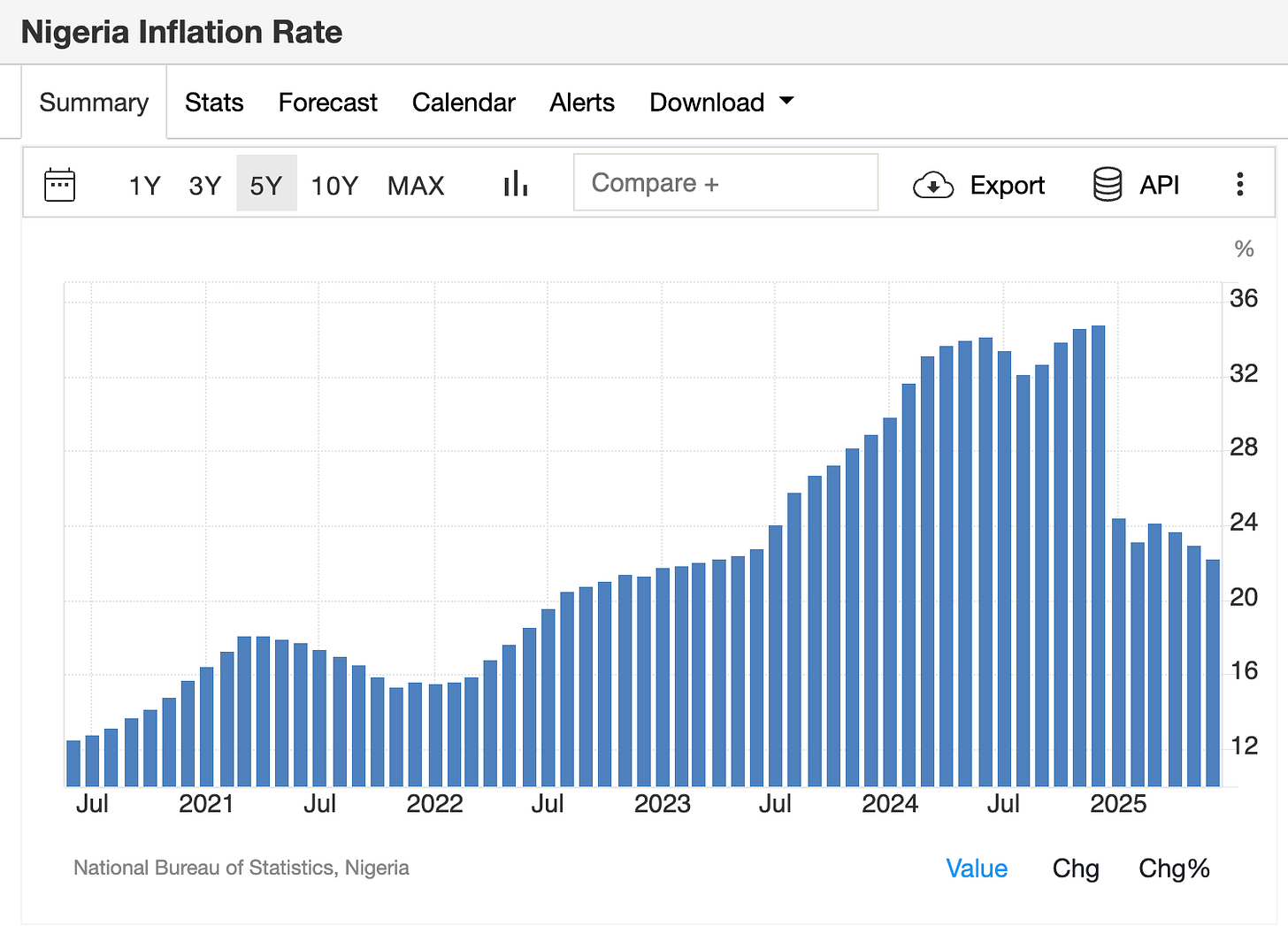
Task: Click the 16 y-axis value
Action: click(1244, 671)
